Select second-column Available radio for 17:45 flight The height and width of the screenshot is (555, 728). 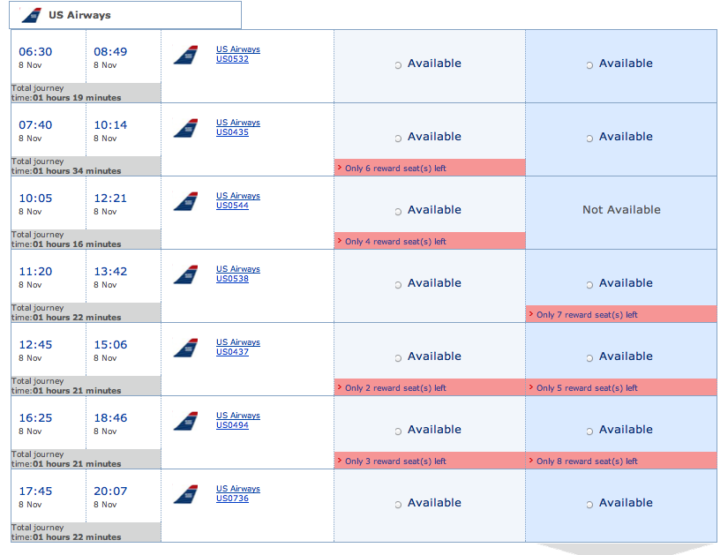589,505
